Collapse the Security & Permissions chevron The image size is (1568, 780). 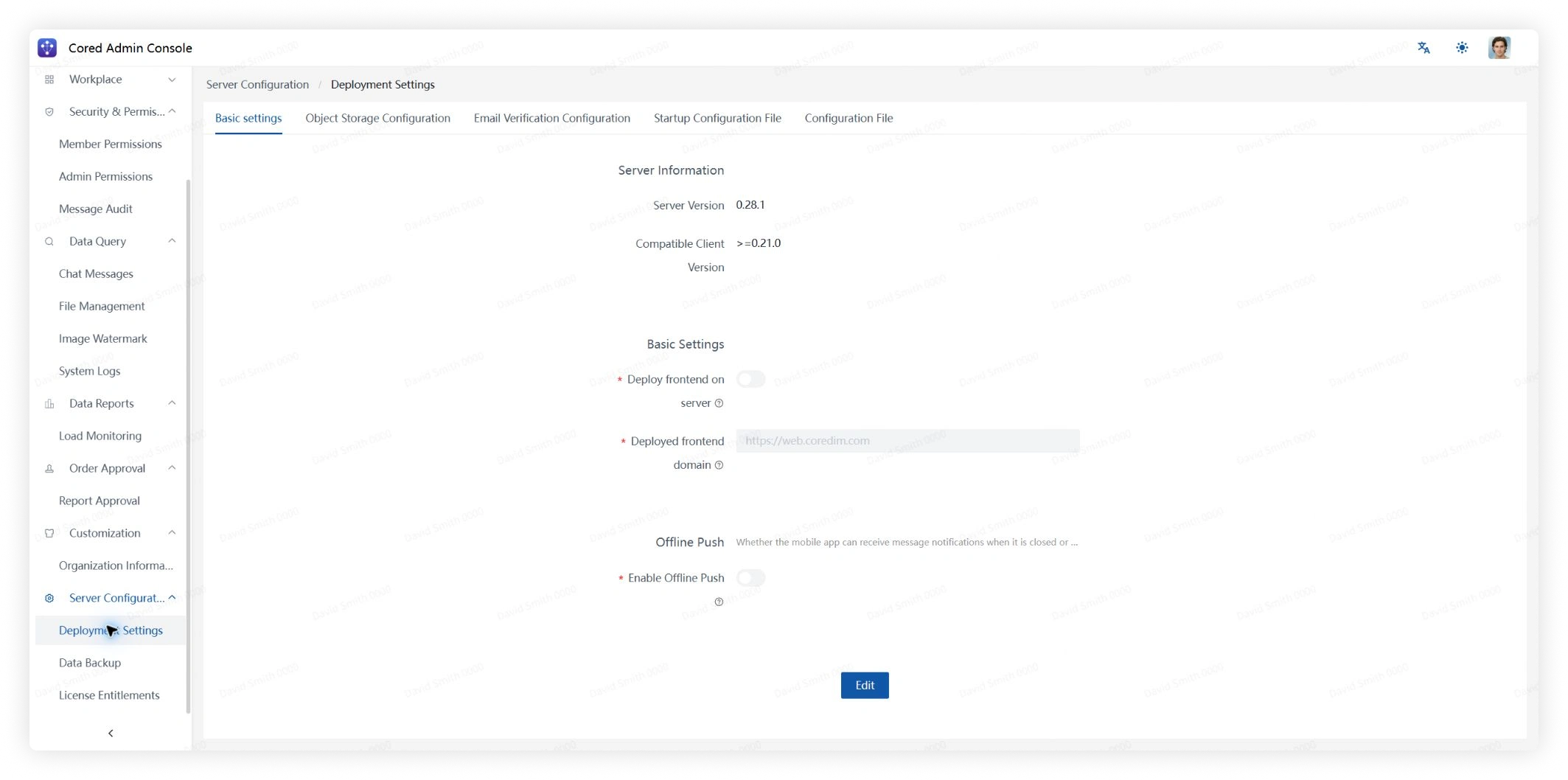coord(172,111)
